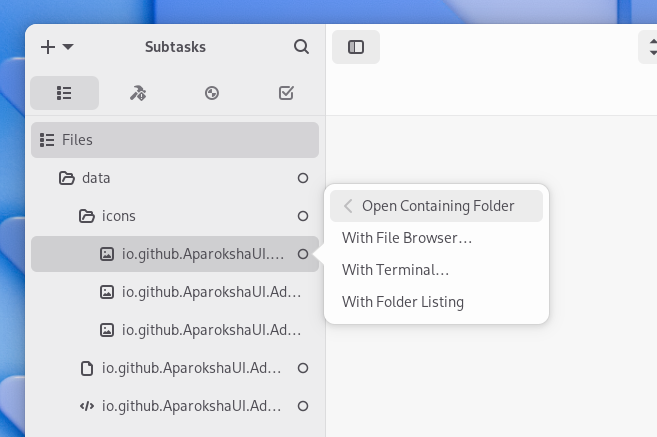Go back via Open Containing Folder
657x437 pixels.
point(436,206)
